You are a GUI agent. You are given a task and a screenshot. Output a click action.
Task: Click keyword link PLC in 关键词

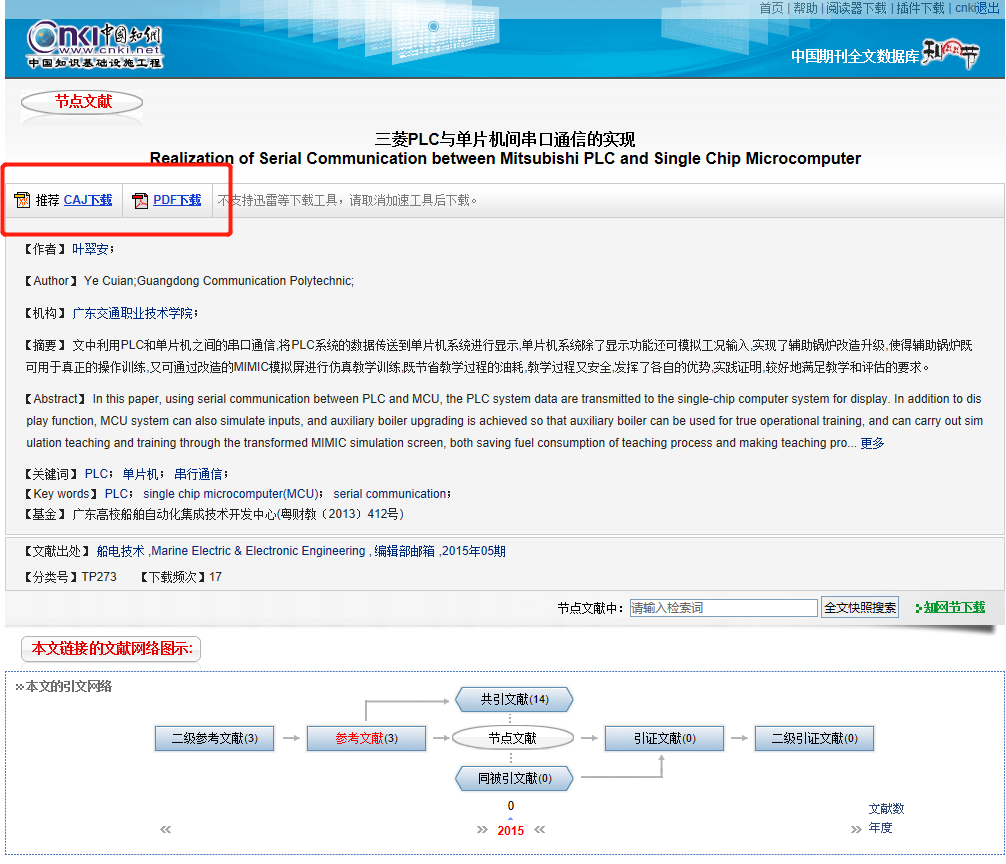[x=96, y=474]
